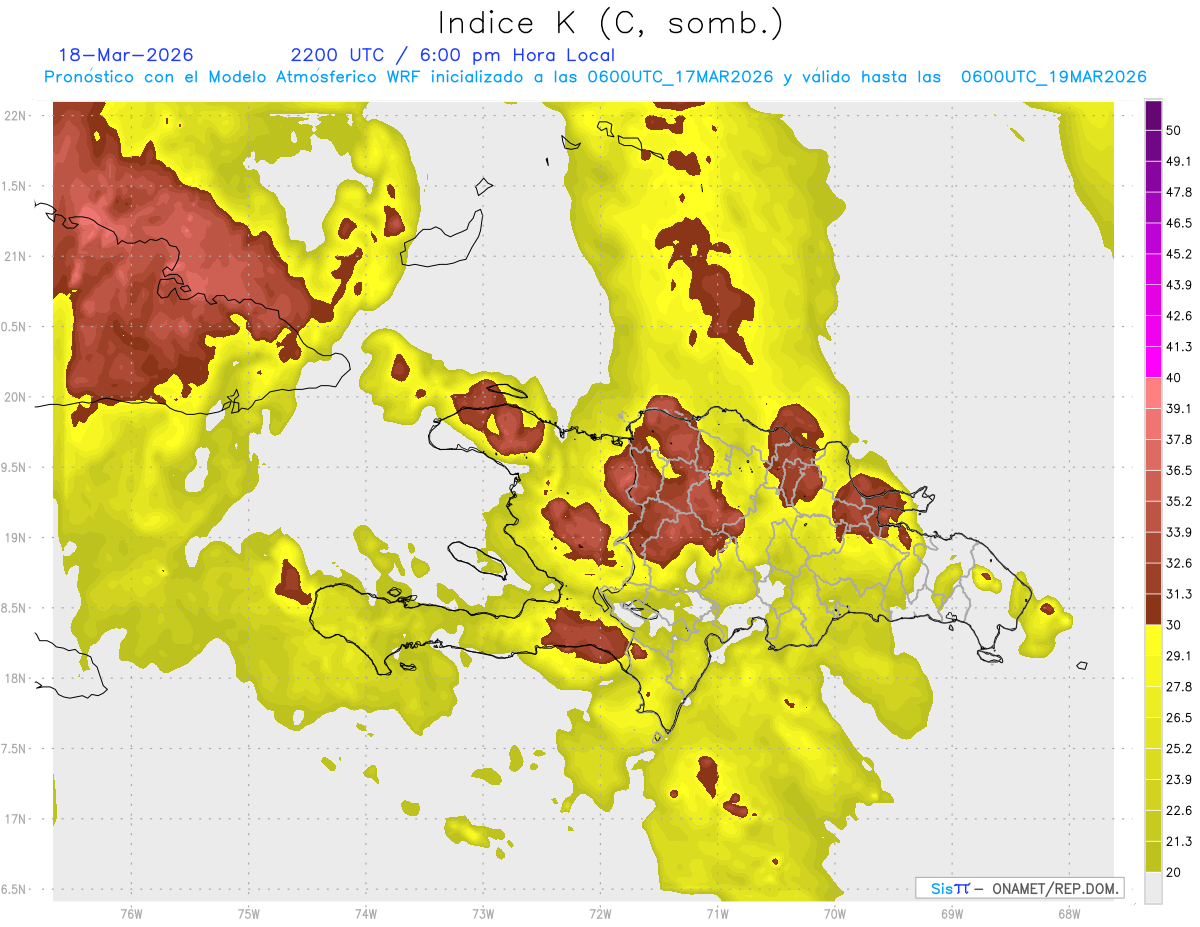
Task: Click the legend value '33.9'
Action: (1180, 532)
